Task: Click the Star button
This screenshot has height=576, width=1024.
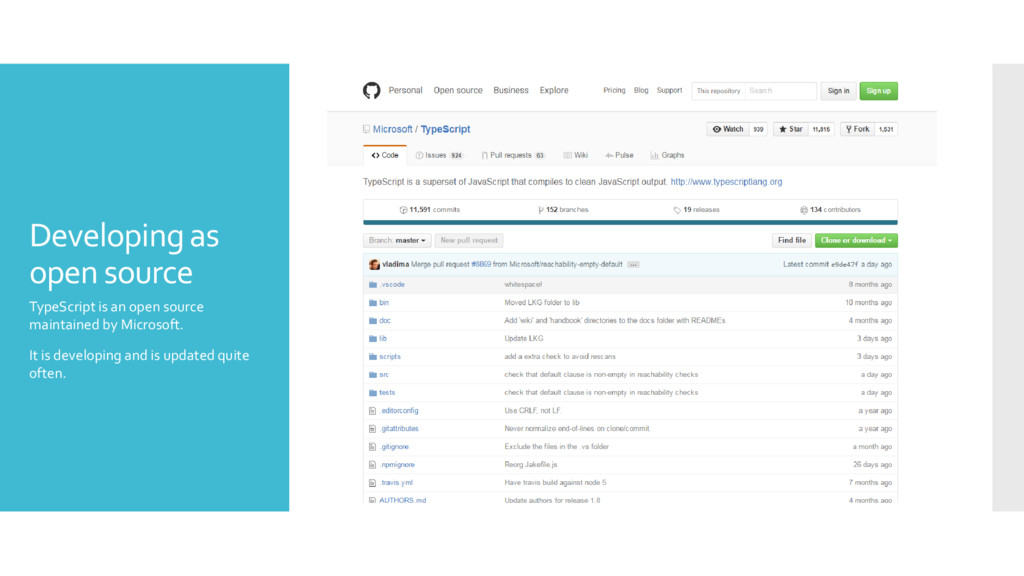Action: pos(791,129)
